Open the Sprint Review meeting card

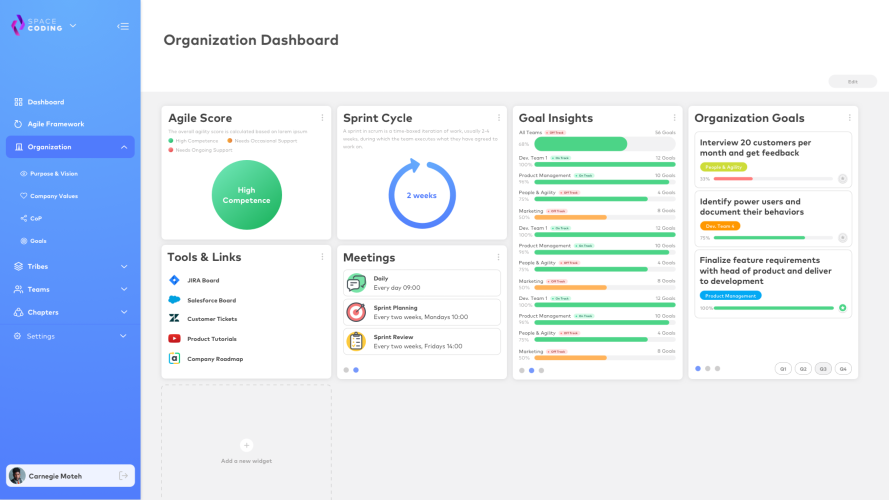pos(422,341)
